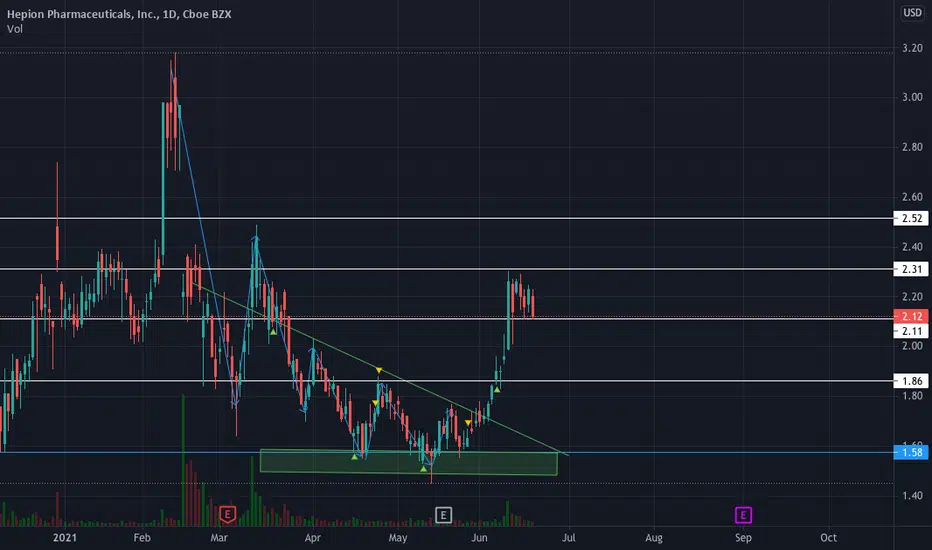Click the May label on time axis
Image resolution: width=932 pixels, height=550 pixels.
[x=398, y=538]
